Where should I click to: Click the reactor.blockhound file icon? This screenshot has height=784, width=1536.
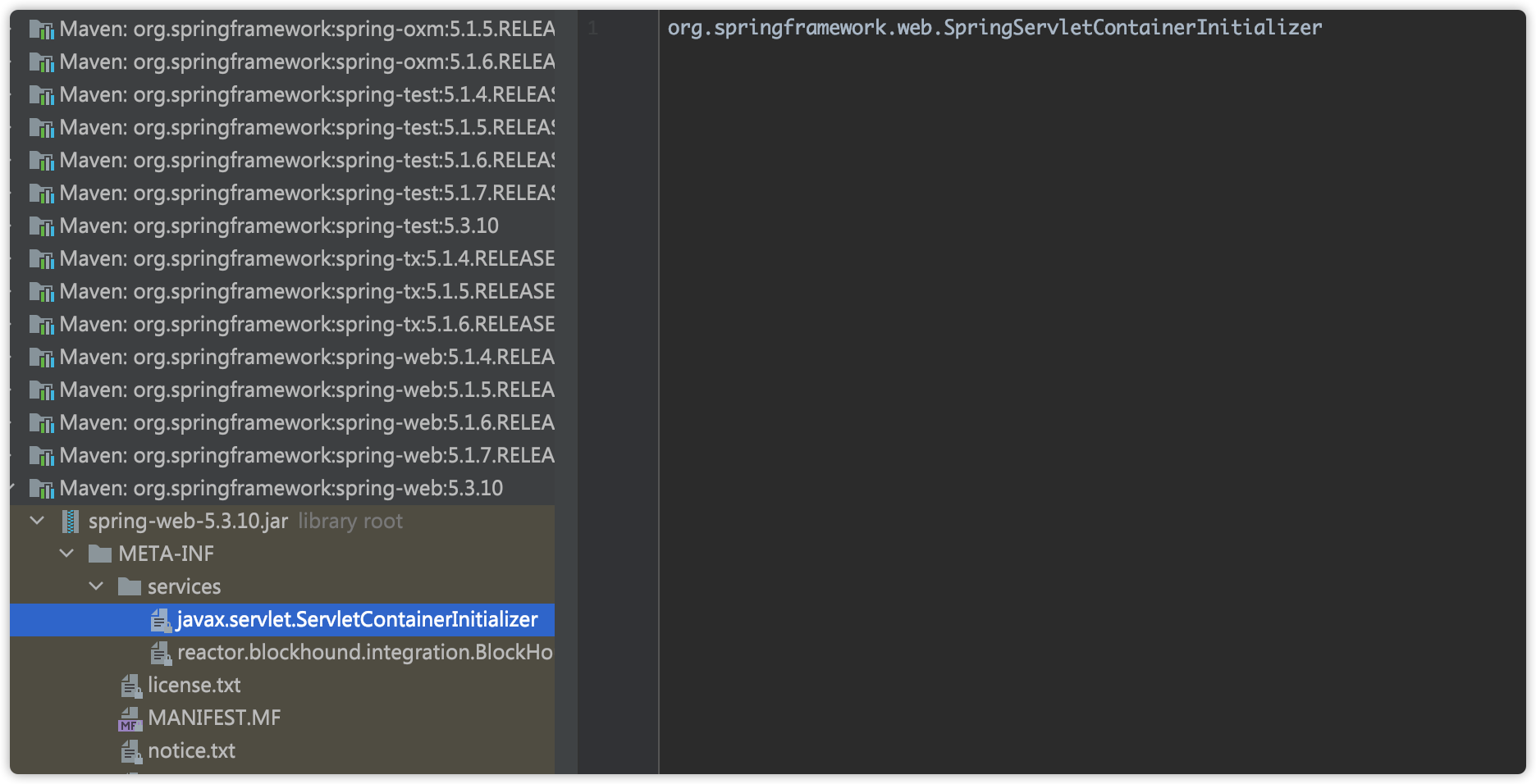point(161,653)
